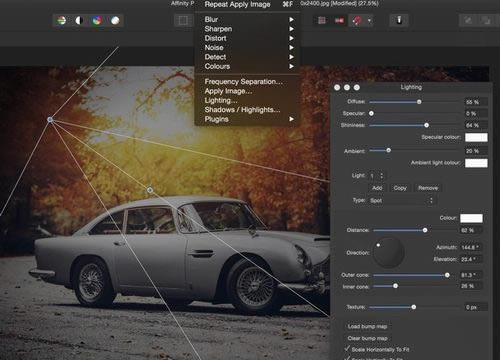Adjust the Diffuse slider handle
Screen dimensions: 500x360
click(419, 102)
